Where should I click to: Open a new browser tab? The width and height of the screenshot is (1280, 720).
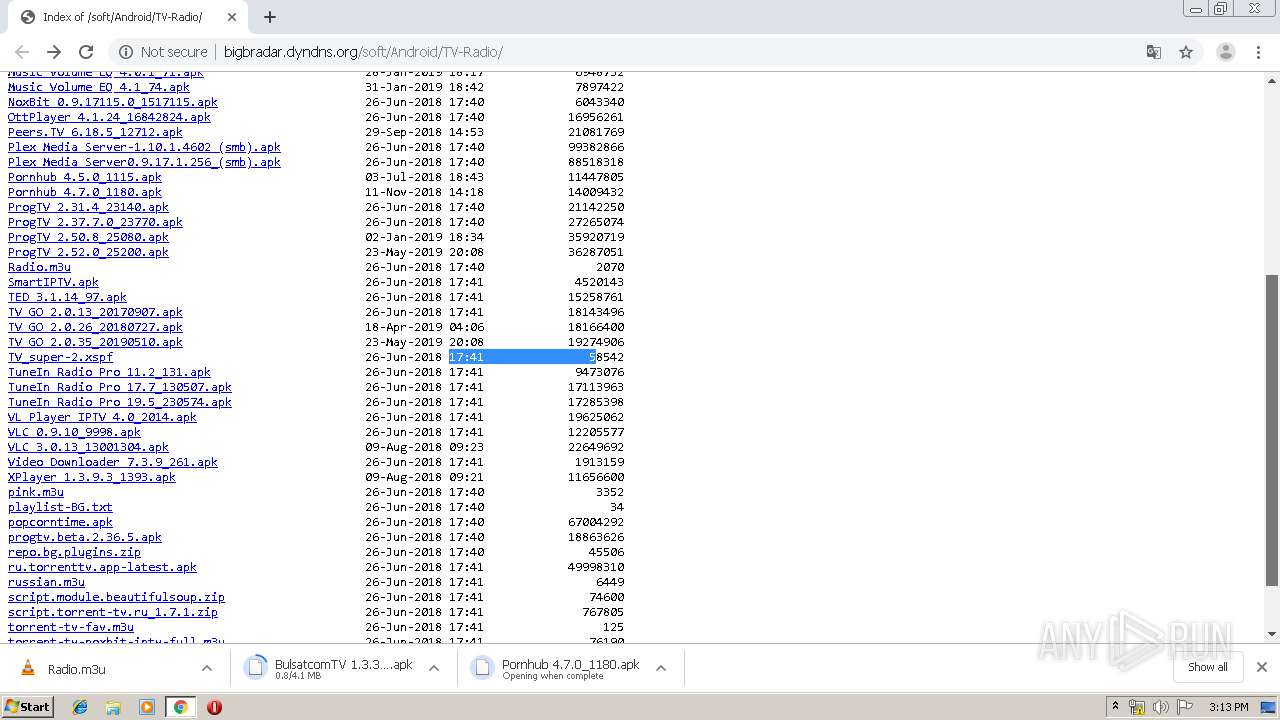coord(269,17)
